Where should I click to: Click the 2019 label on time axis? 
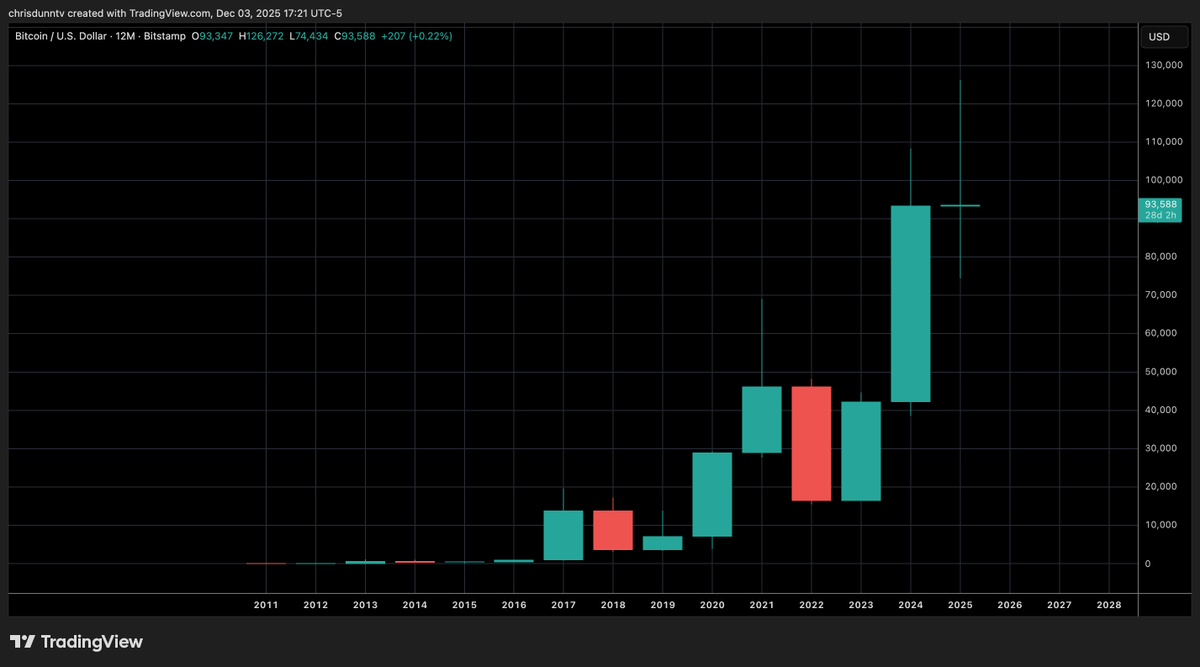tap(662, 604)
